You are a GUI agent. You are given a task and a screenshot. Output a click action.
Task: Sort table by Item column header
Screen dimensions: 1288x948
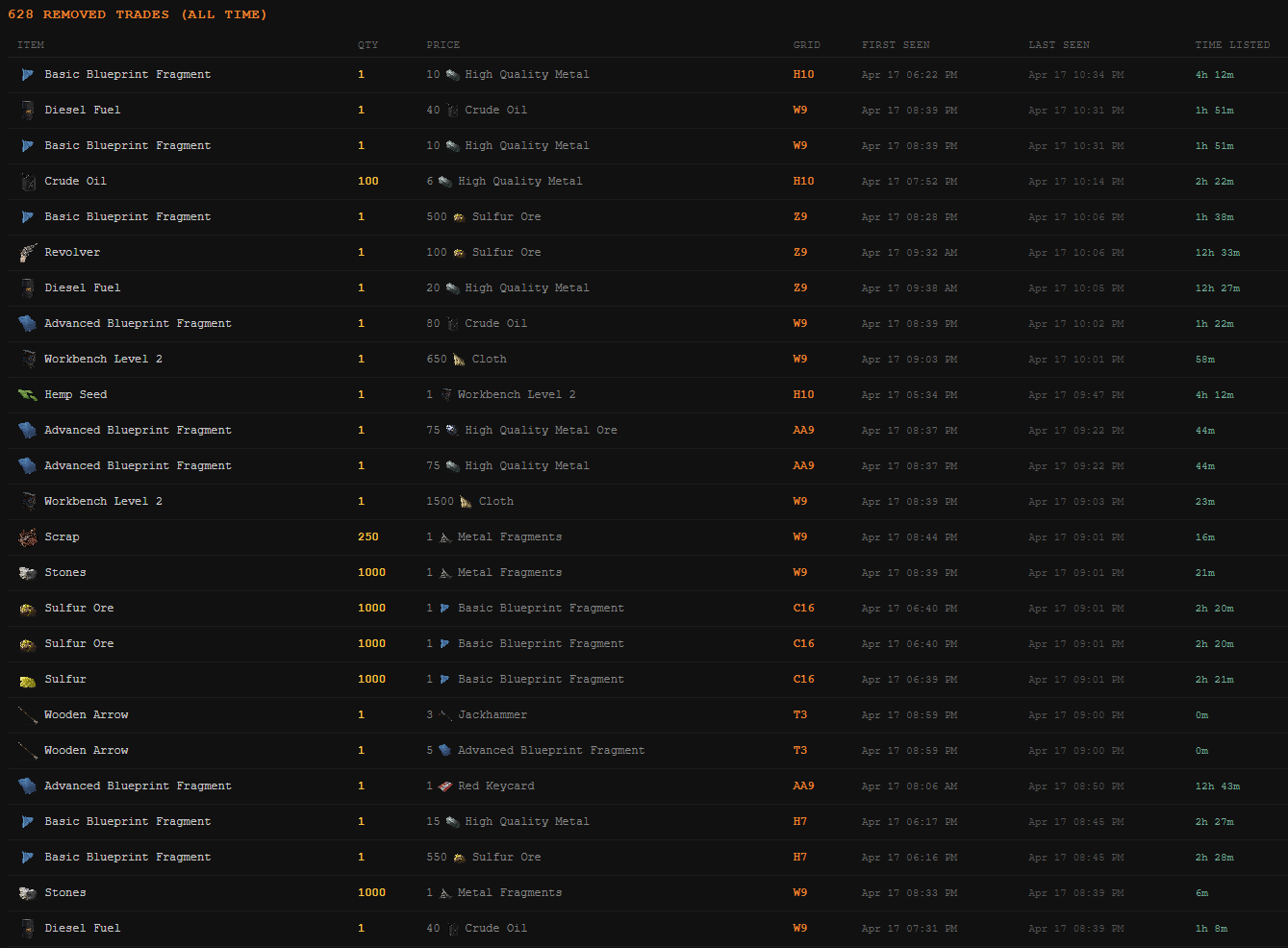31,45
